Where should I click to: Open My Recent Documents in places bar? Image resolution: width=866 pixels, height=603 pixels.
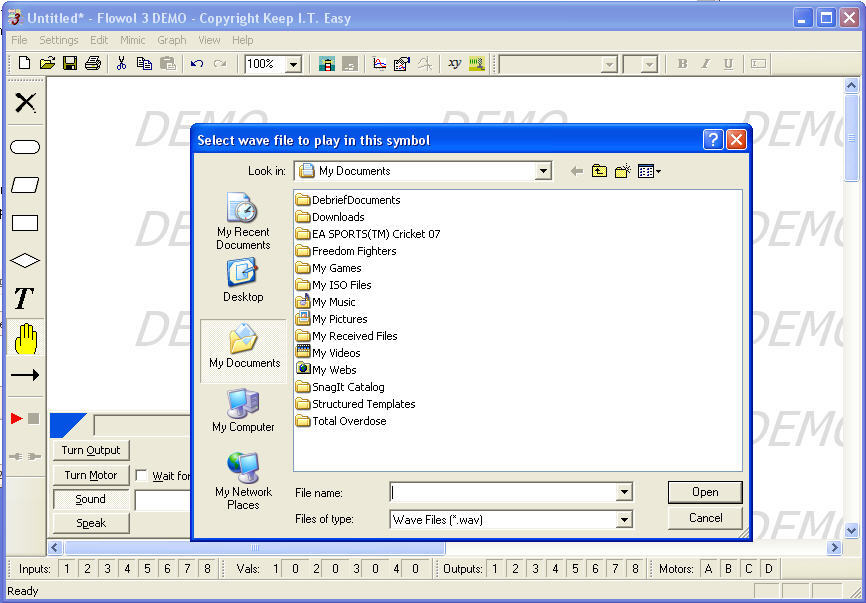point(244,222)
